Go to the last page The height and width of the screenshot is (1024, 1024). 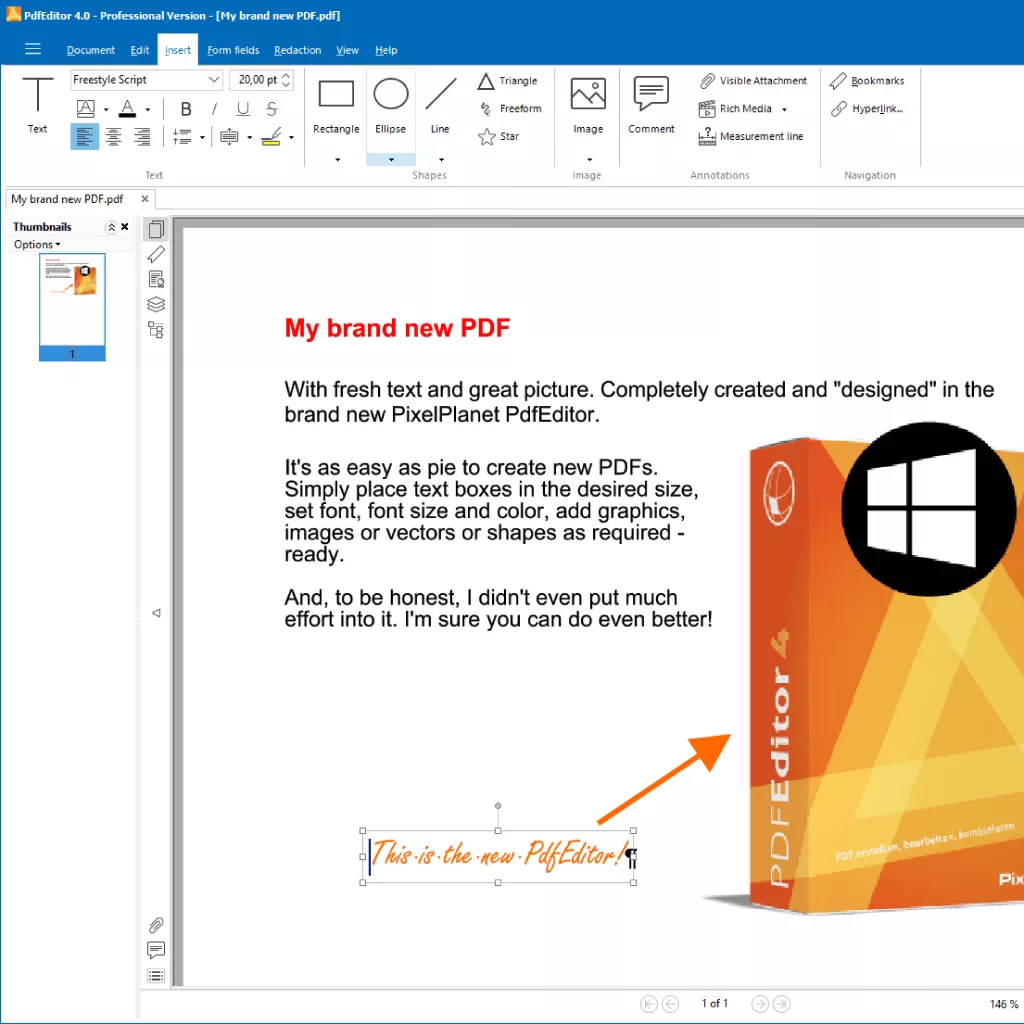pyautogui.click(x=781, y=1003)
